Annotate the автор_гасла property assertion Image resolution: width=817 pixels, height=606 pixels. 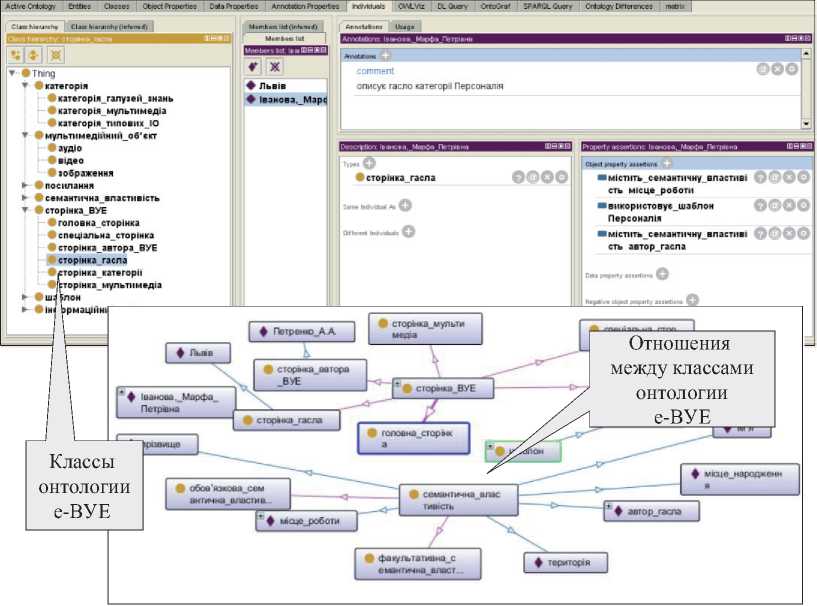coord(774,233)
